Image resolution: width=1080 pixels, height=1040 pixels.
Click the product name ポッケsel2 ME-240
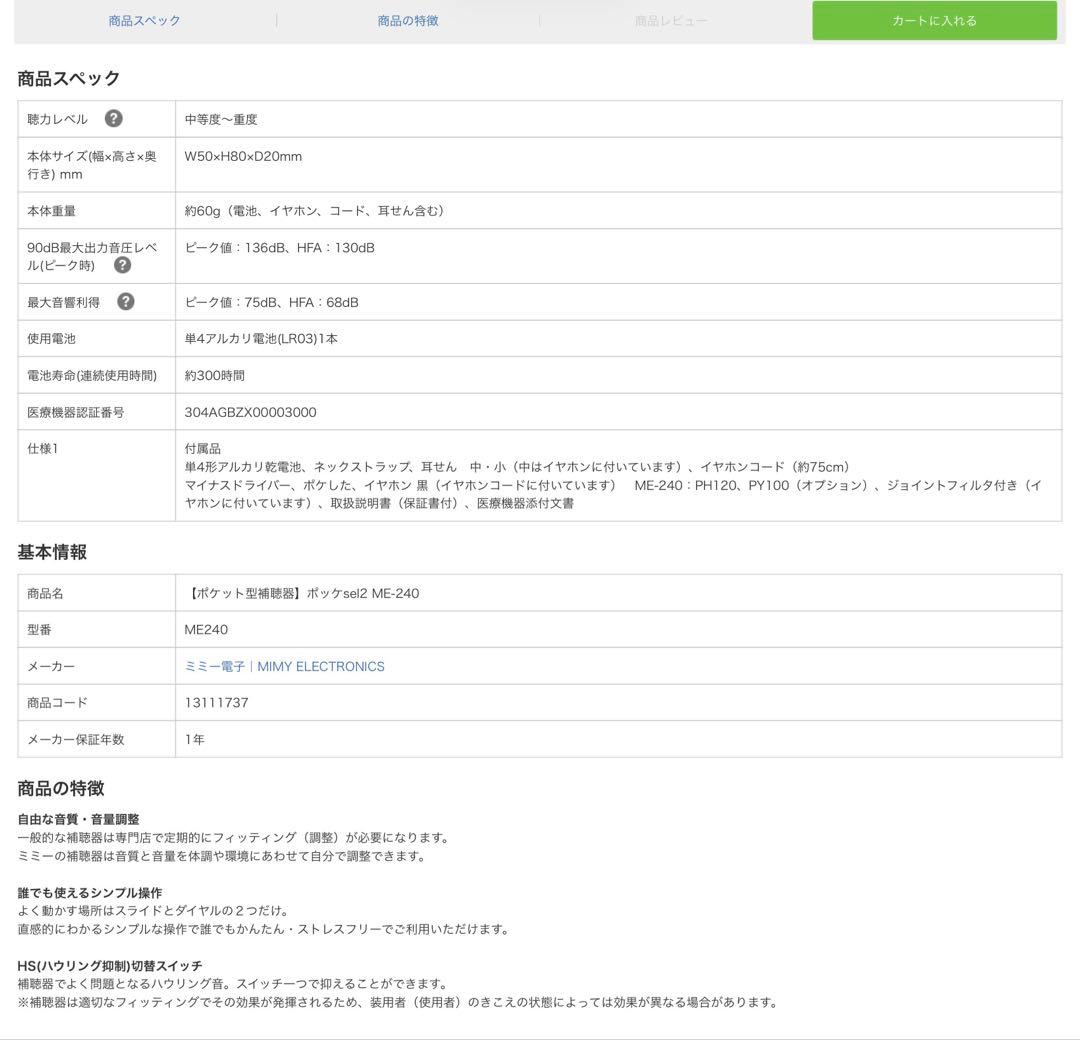coord(303,593)
